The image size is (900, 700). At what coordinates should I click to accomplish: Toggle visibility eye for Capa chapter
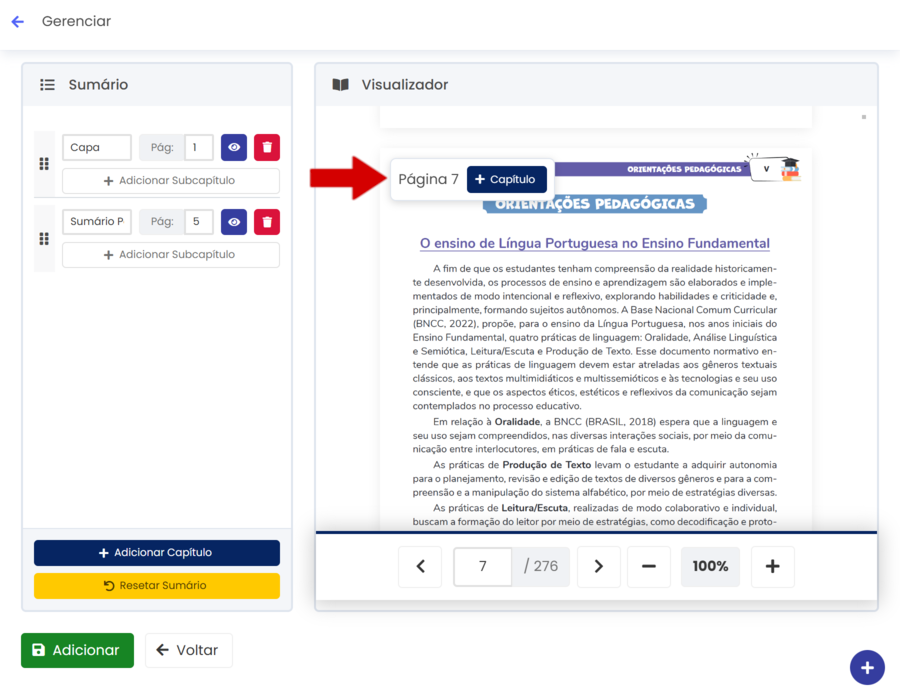233,148
